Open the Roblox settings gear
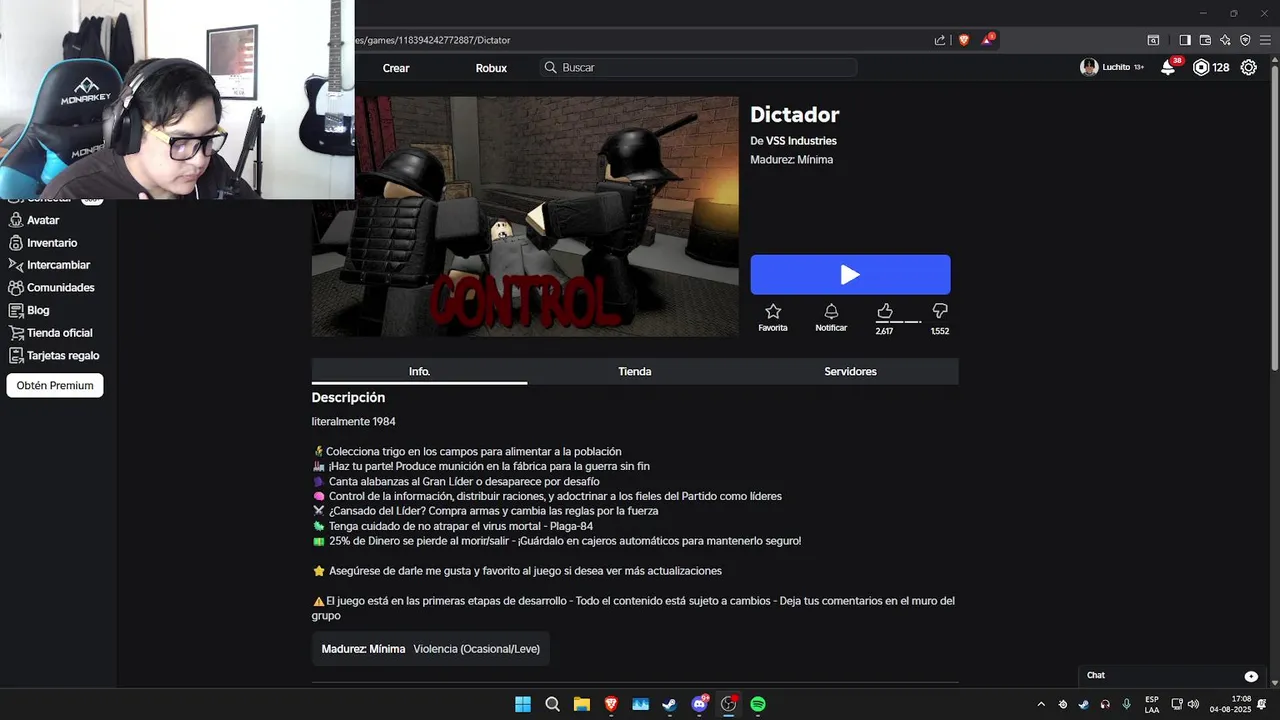Image resolution: width=1280 pixels, height=720 pixels. tap(1249, 68)
